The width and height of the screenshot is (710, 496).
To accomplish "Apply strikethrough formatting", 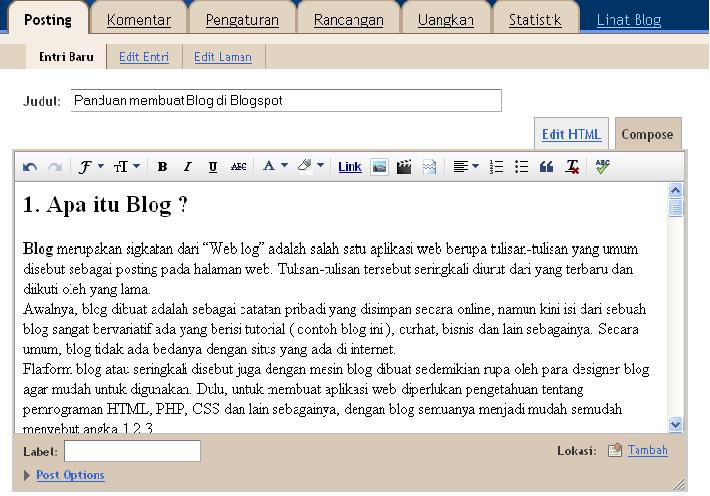I will [238, 167].
